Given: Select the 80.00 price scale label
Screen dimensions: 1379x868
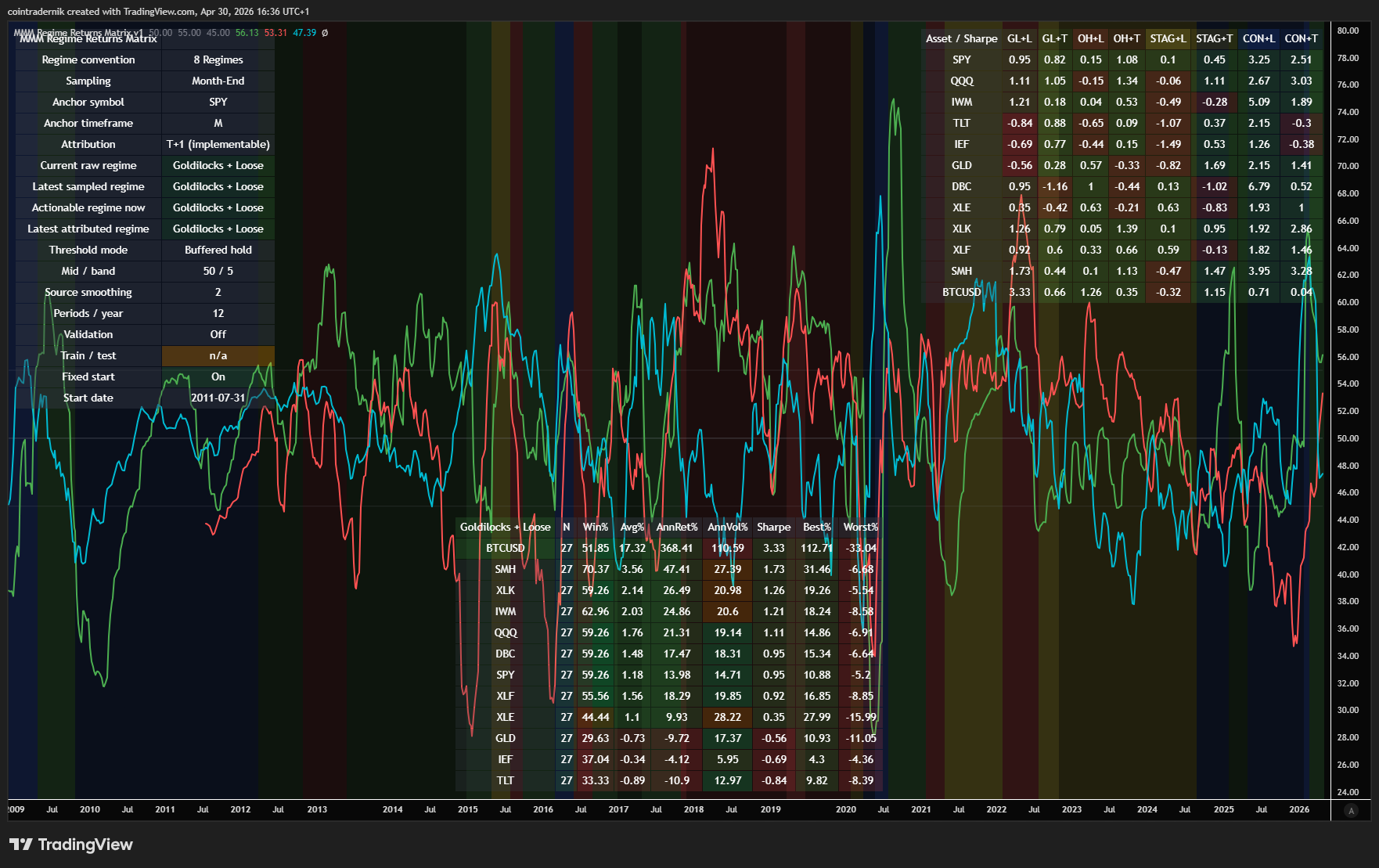Looking at the screenshot, I should coord(1348,31).
